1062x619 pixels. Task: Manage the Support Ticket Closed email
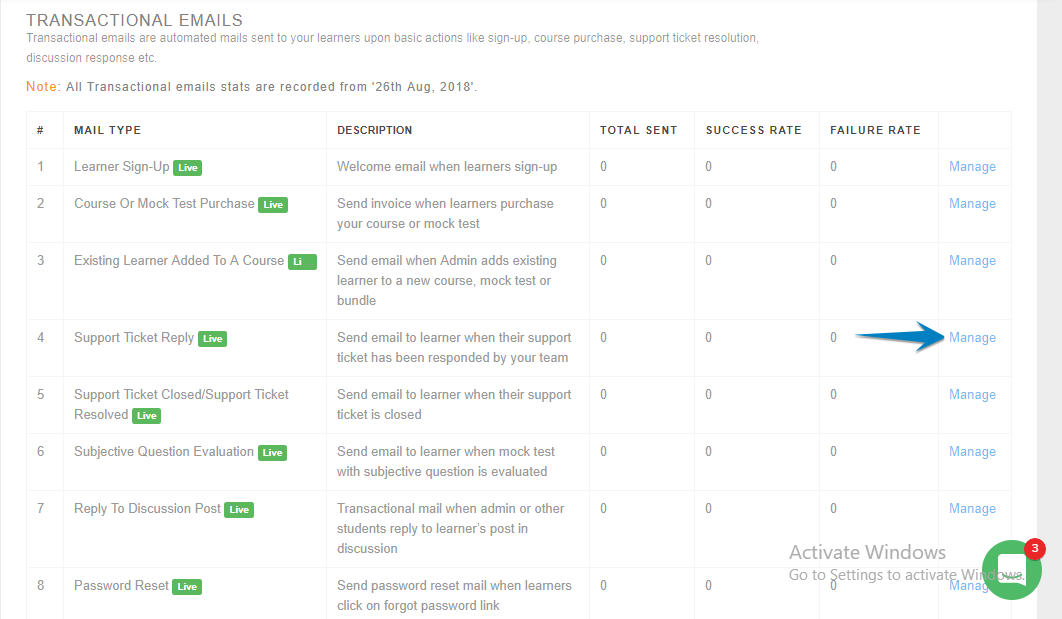pyautogui.click(x=972, y=395)
